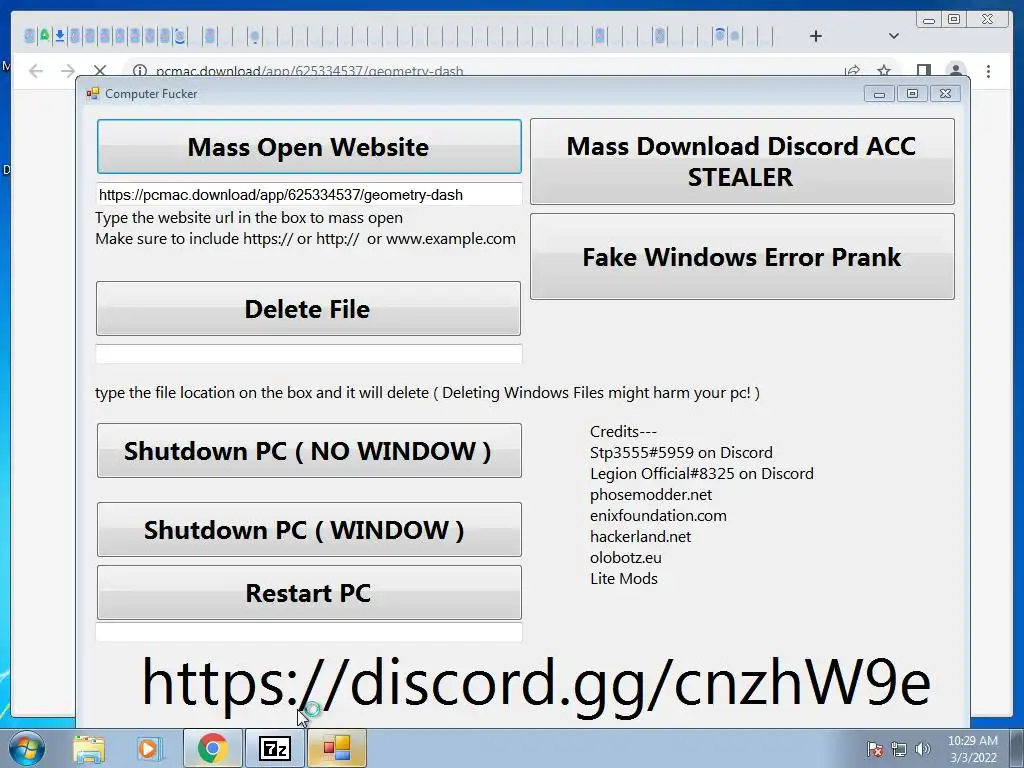Maximize the Chrome window
The height and width of the screenshot is (768, 1024).
(x=954, y=20)
